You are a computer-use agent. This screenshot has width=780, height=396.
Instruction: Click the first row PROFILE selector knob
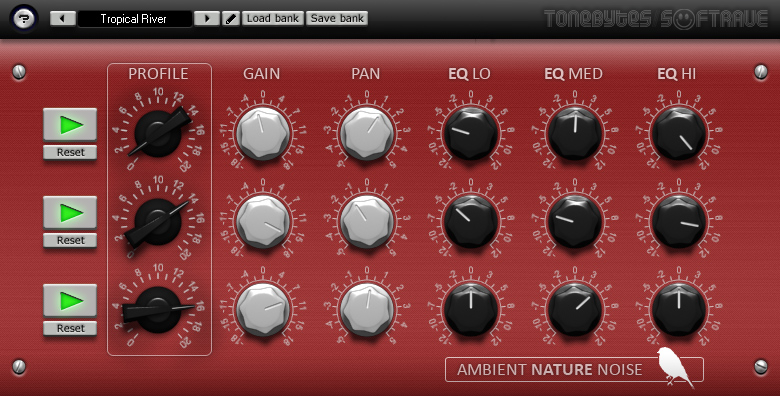pyautogui.click(x=158, y=133)
